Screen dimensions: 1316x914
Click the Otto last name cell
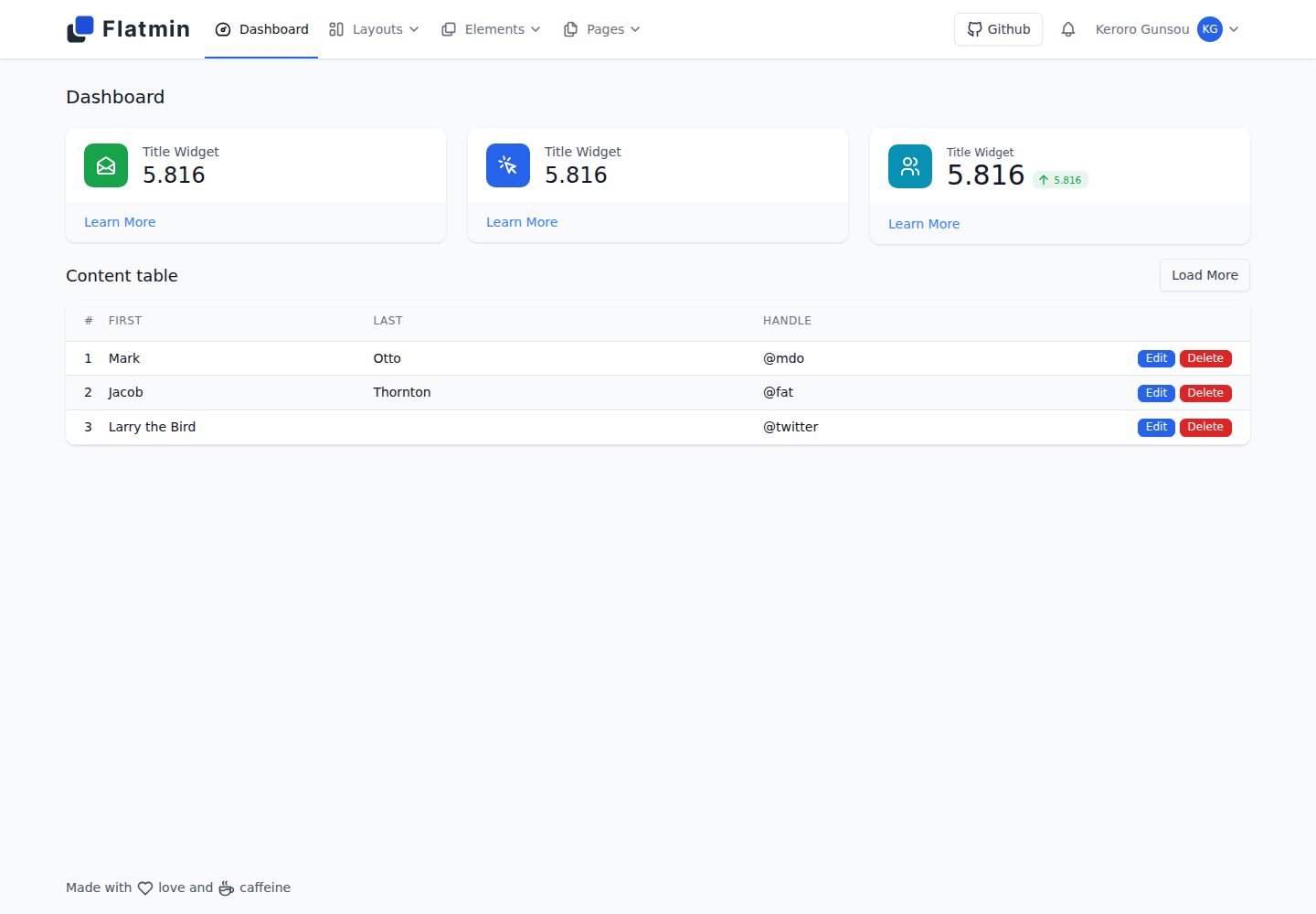coord(387,358)
